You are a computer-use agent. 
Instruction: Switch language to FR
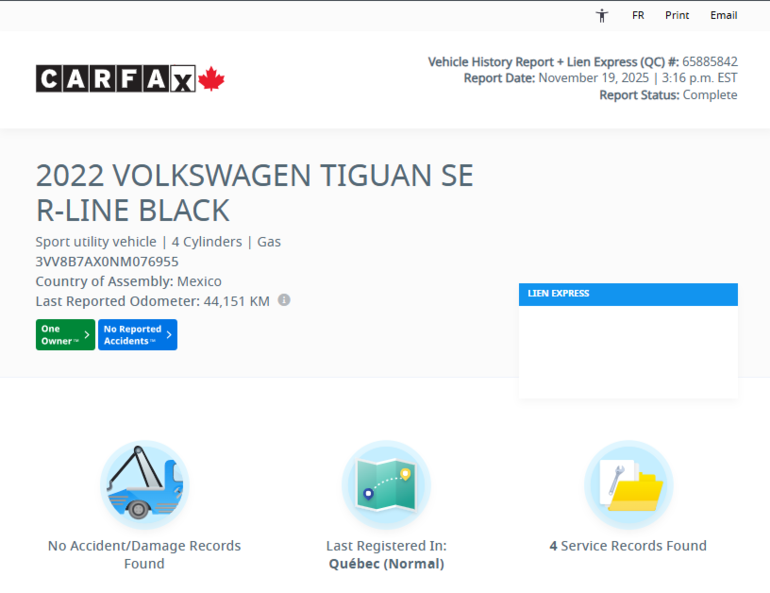(638, 15)
